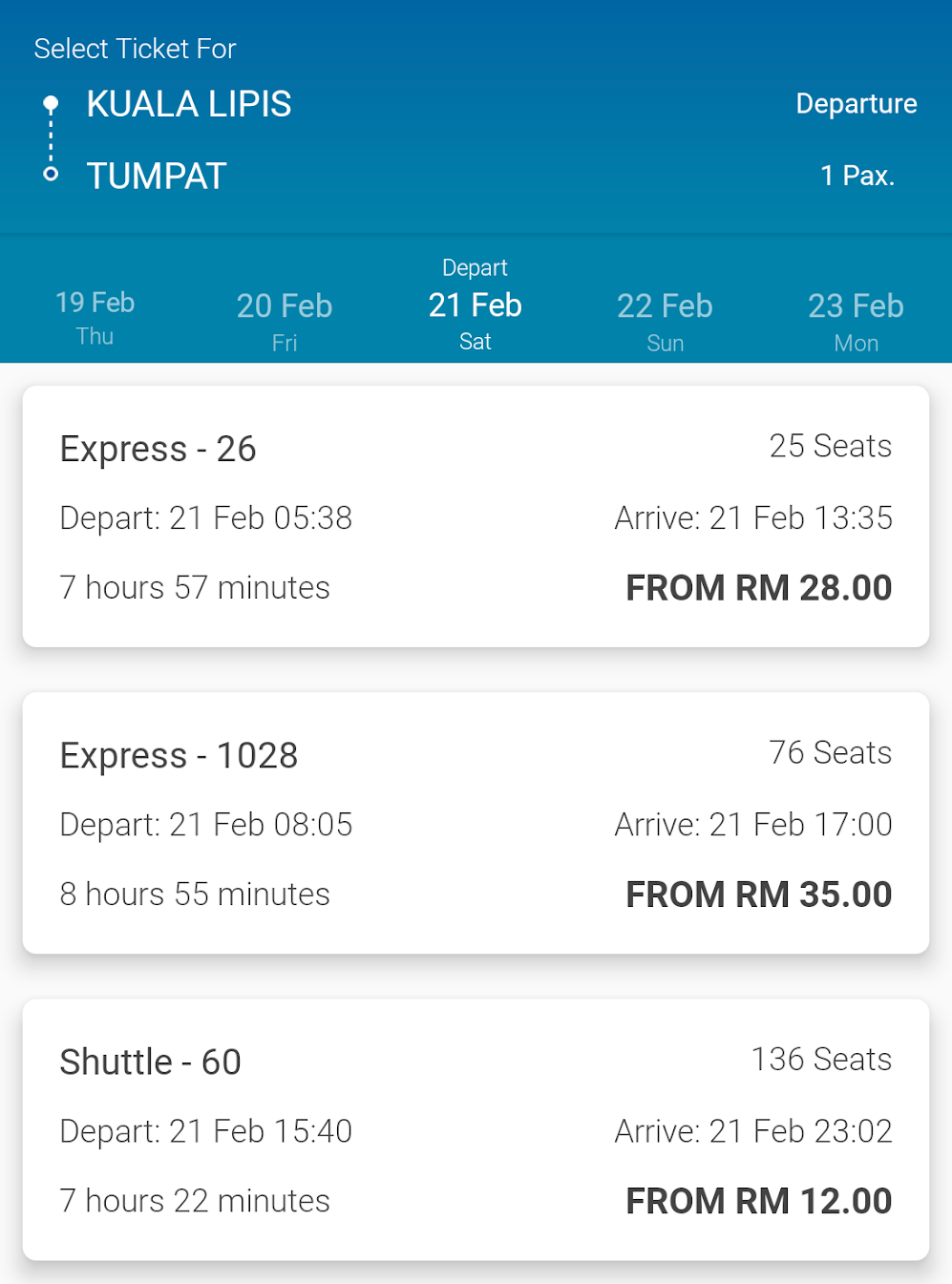Click the FROM RM 35.00 price
The width and height of the screenshot is (952, 1284).
(x=758, y=895)
